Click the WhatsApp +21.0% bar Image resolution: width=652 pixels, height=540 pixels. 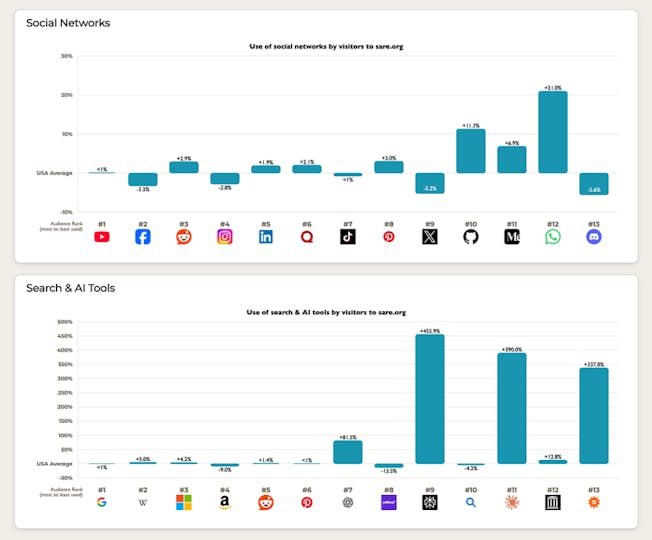(x=553, y=132)
